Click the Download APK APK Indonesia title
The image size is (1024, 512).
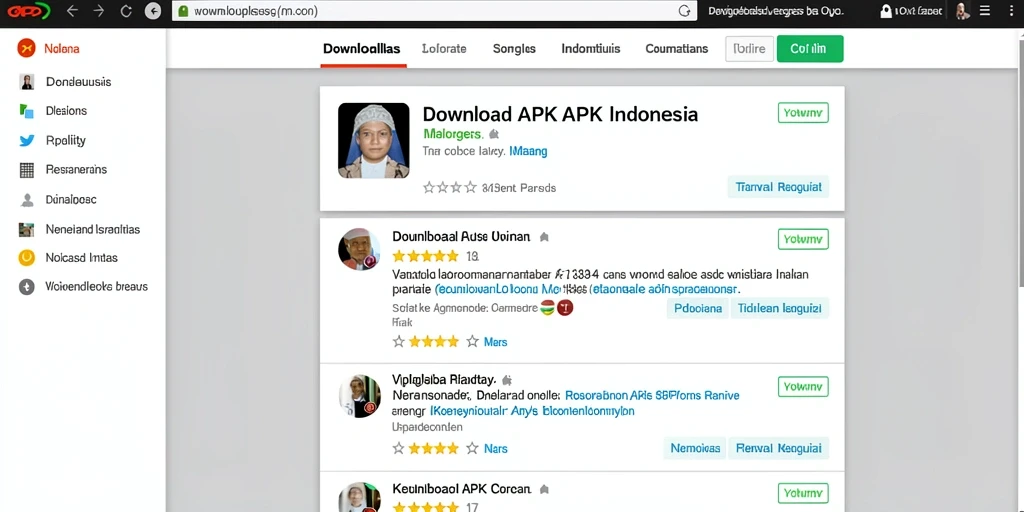click(560, 114)
